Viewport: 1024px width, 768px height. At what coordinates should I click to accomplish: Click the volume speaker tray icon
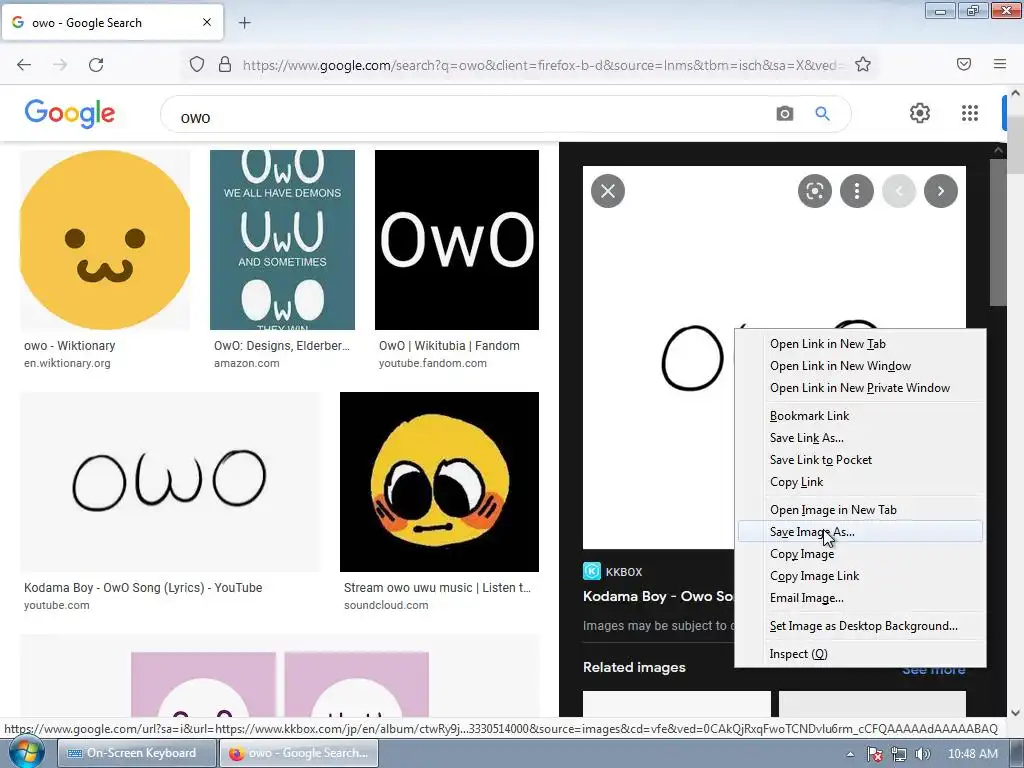pos(923,754)
